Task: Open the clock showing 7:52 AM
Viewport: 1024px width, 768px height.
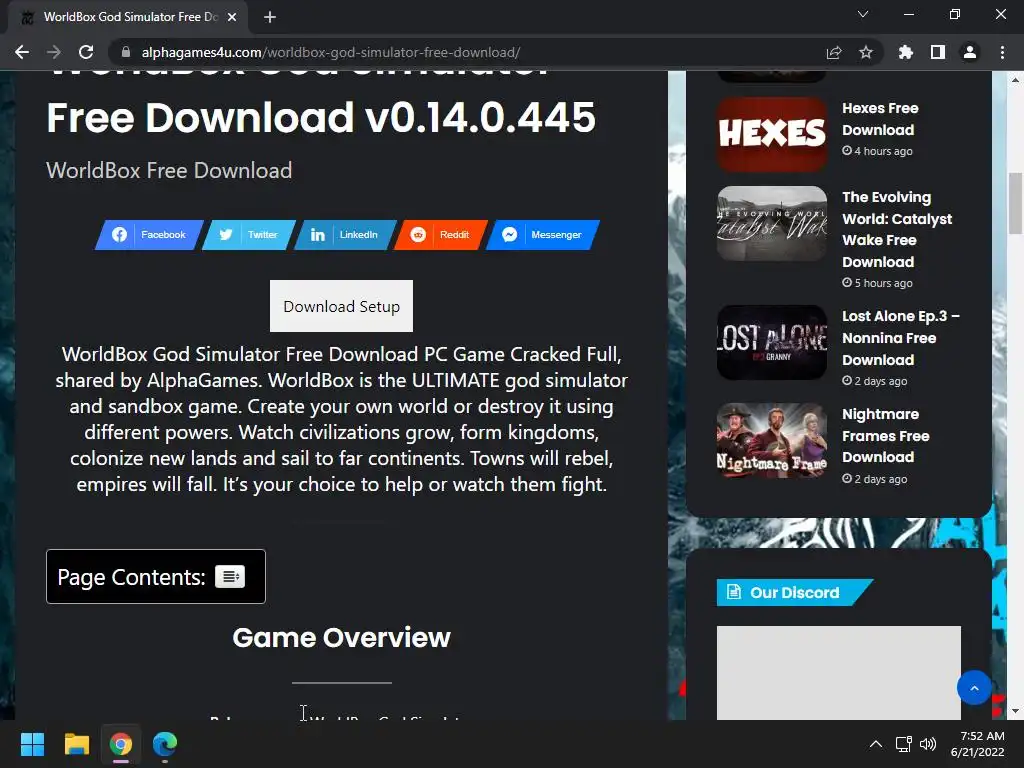Action: pos(978,744)
